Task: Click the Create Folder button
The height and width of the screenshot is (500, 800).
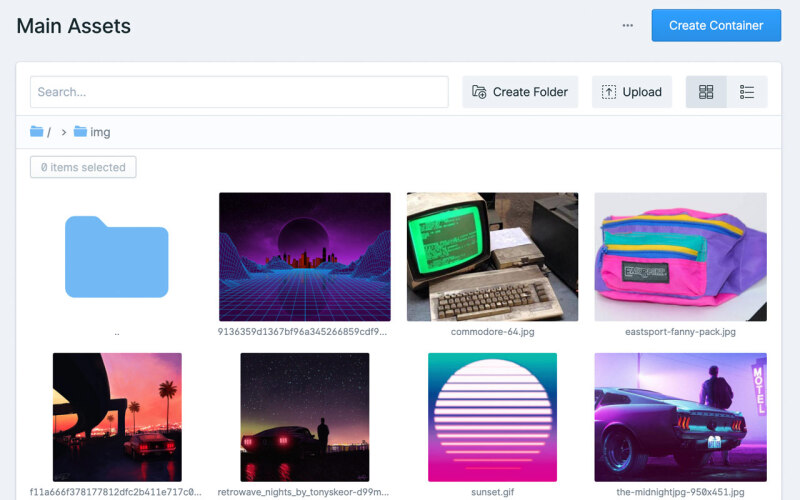Action: [520, 92]
